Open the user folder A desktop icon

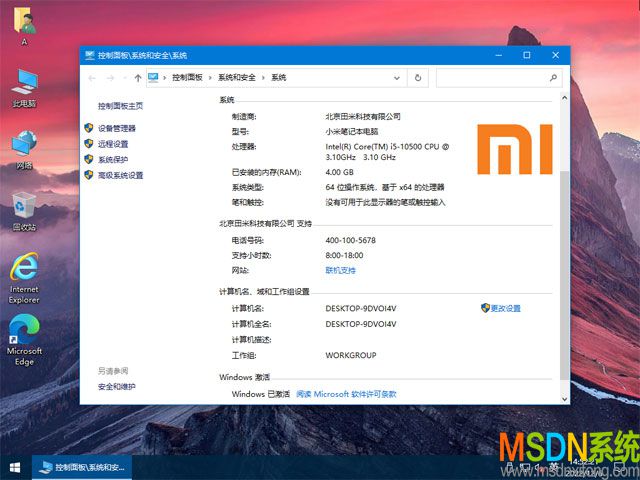(x=24, y=28)
